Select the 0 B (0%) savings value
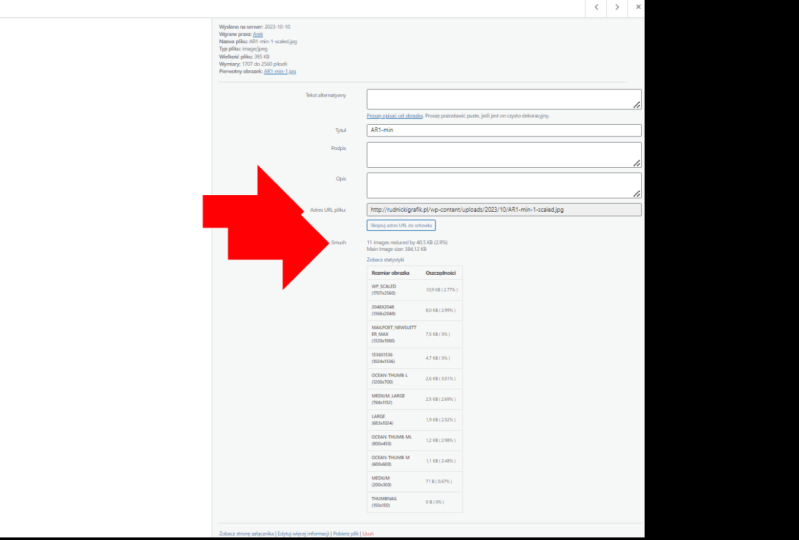The image size is (799, 540). pyautogui.click(x=435, y=502)
